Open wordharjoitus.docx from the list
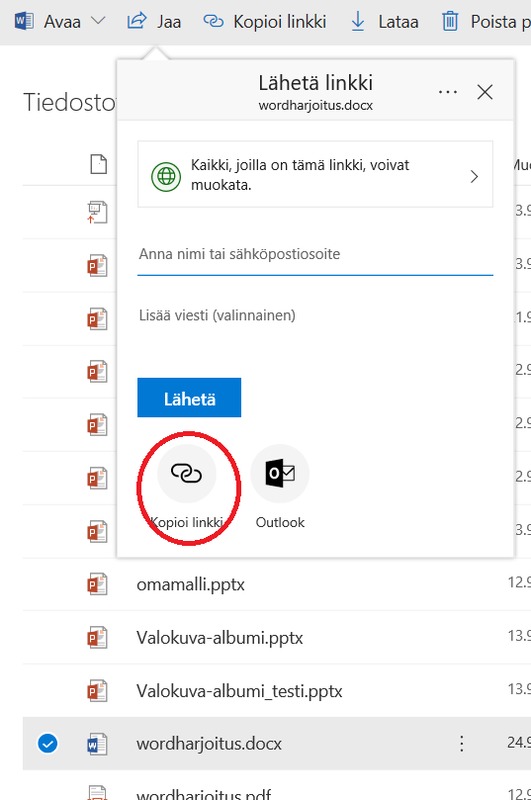The width and height of the screenshot is (531, 800). [209, 744]
